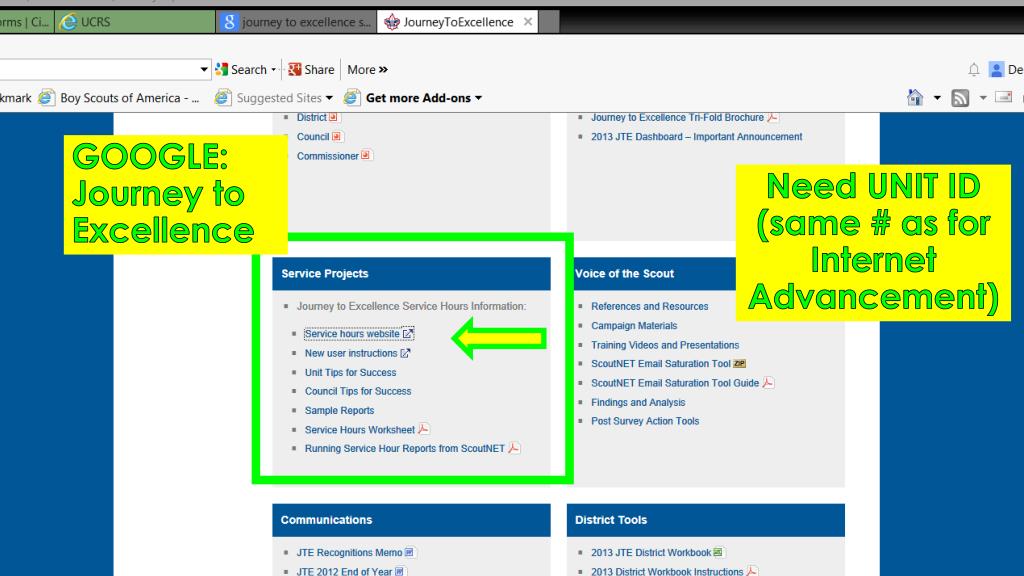Click inside the toolbar search field

click(x=98, y=69)
